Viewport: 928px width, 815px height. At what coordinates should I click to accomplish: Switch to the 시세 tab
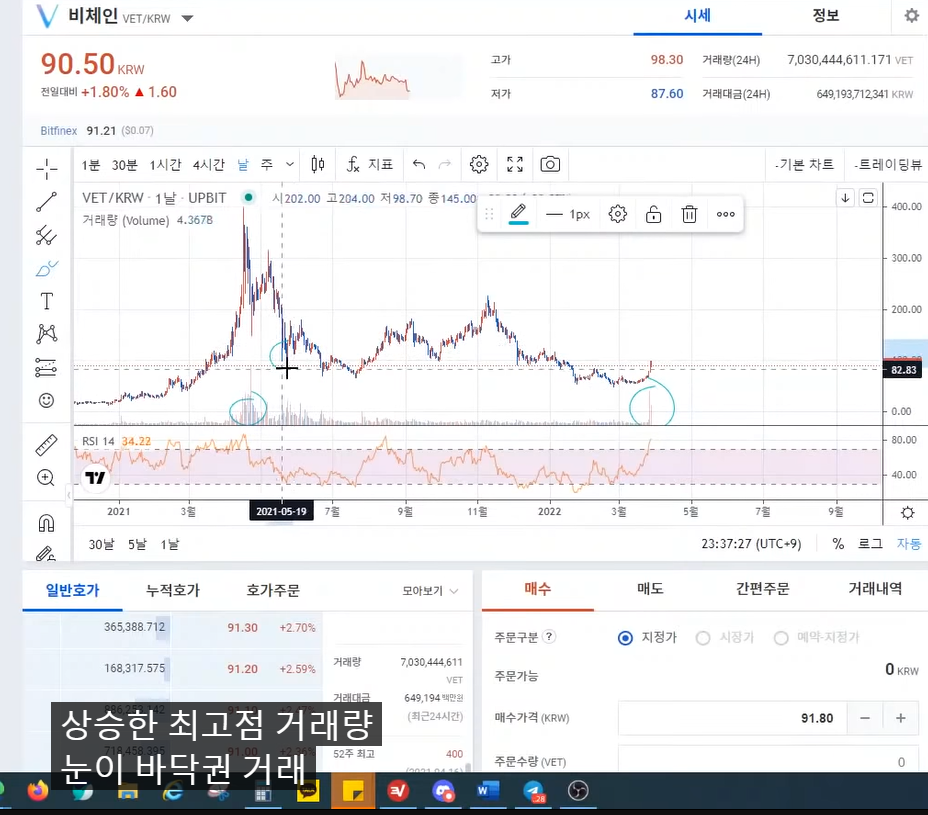(x=697, y=16)
